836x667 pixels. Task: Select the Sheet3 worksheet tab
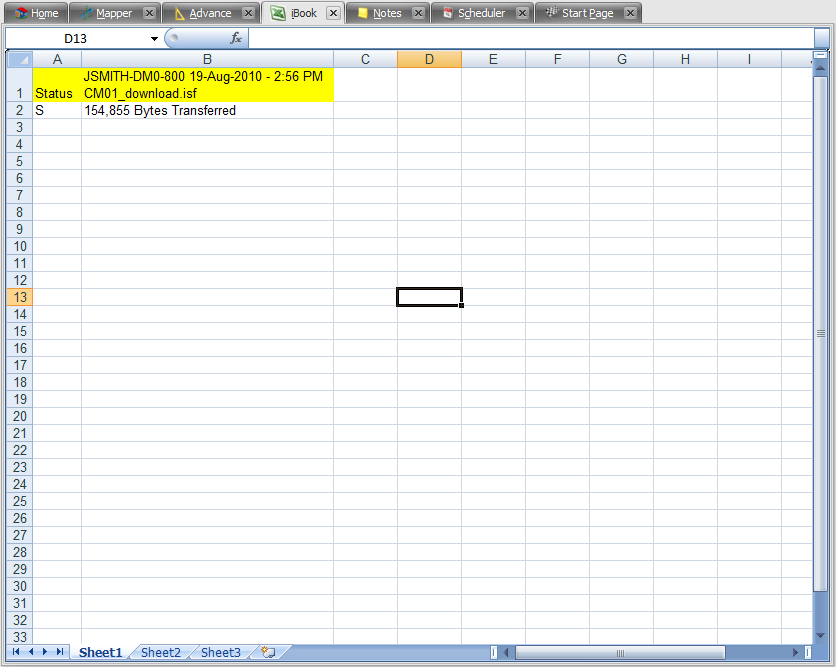(x=220, y=652)
